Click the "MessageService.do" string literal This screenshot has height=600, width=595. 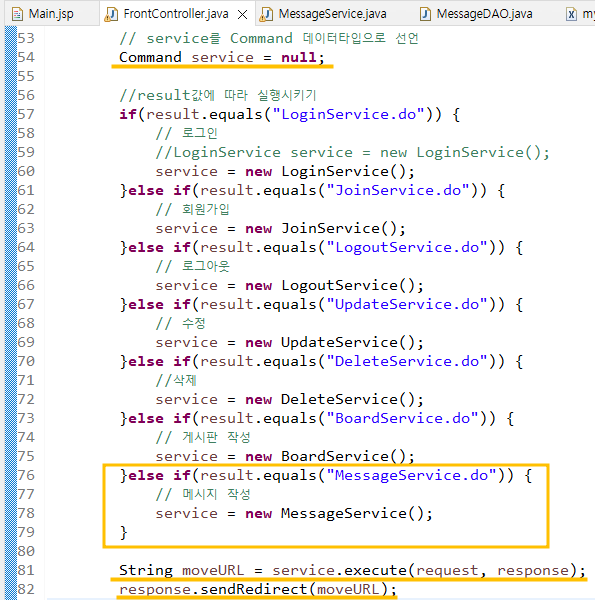coord(411,475)
